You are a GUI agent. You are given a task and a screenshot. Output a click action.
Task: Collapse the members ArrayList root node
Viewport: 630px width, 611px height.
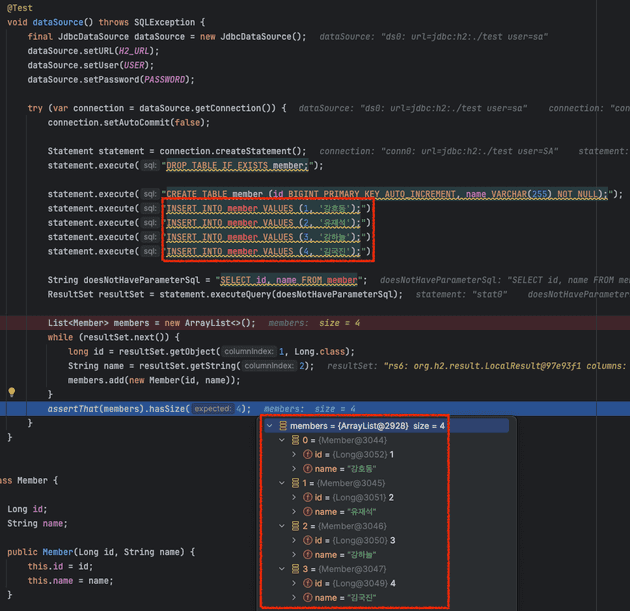[270, 426]
